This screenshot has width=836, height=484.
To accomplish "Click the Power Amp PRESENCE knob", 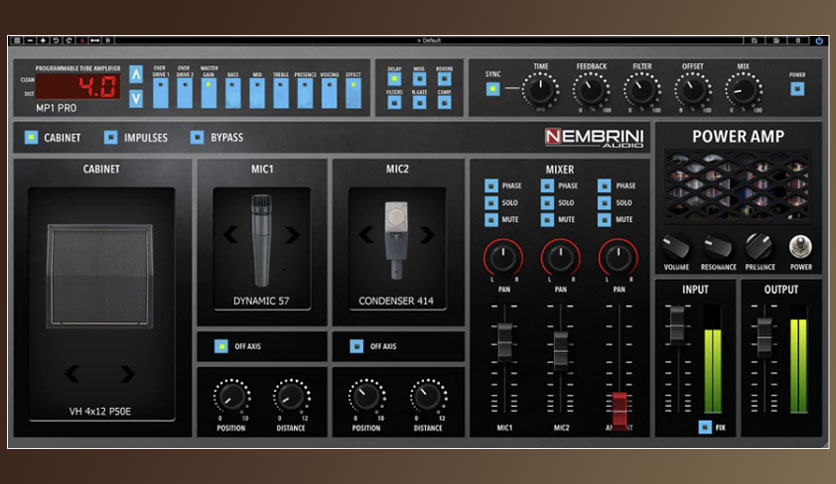I will click(x=759, y=246).
